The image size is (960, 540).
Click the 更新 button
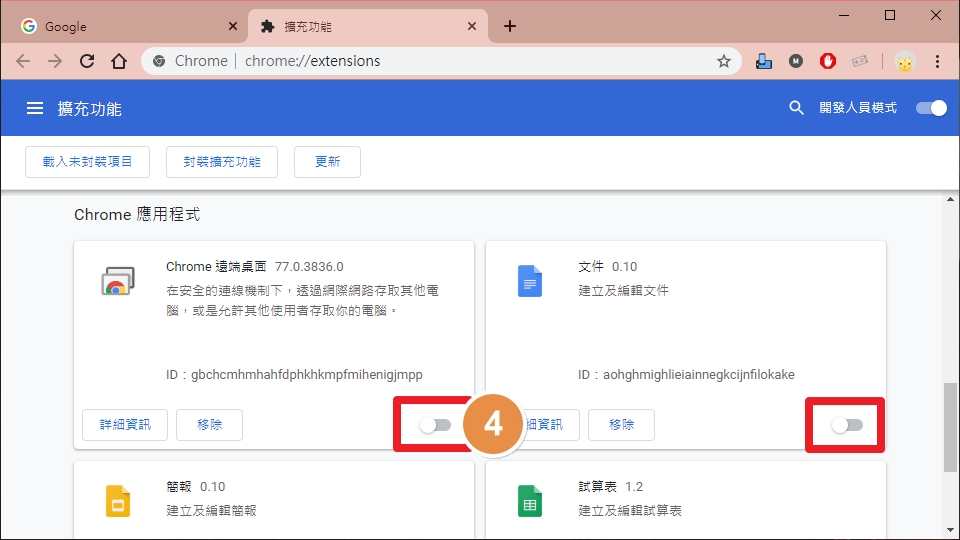[x=327, y=162]
